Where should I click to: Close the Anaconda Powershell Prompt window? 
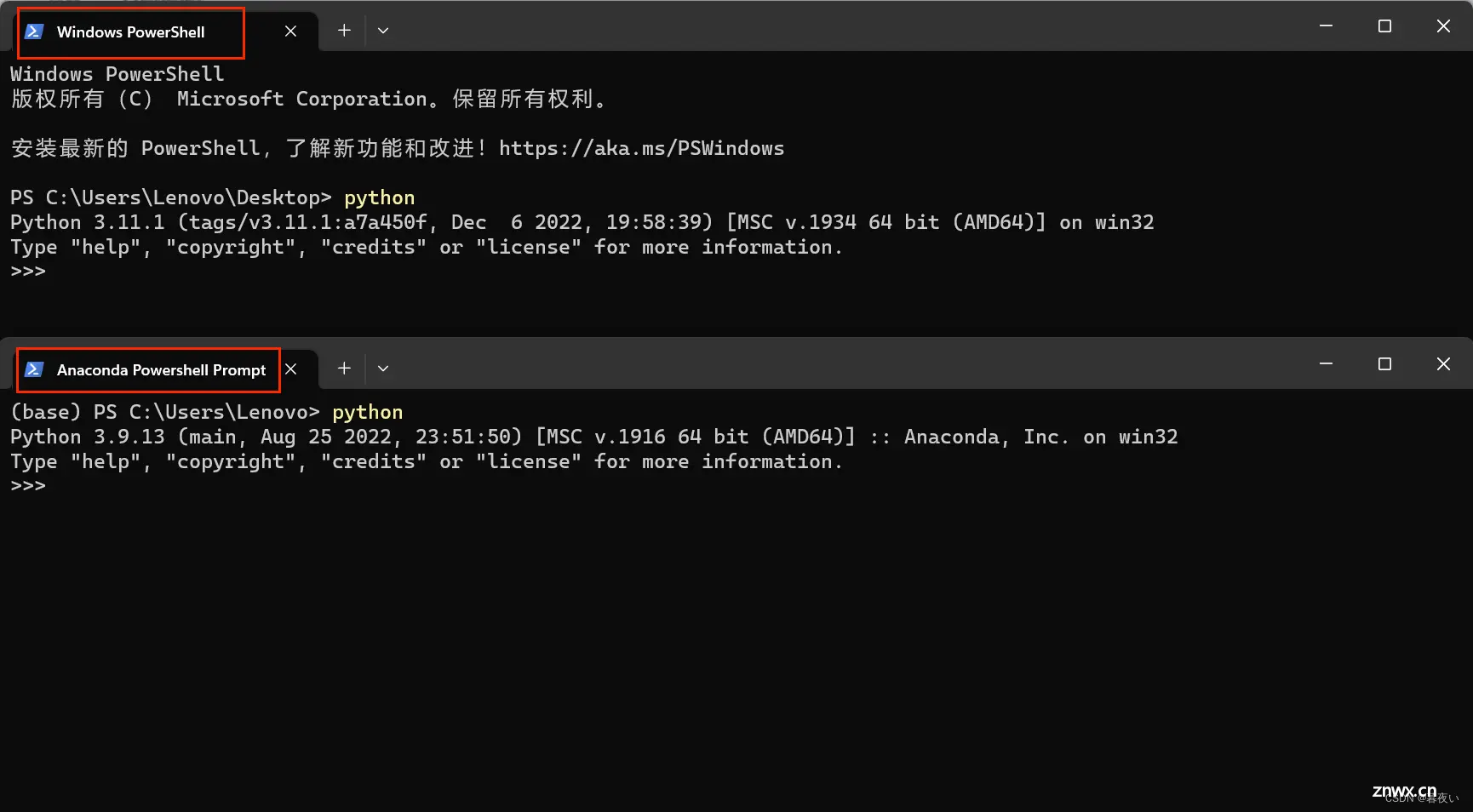(1443, 364)
